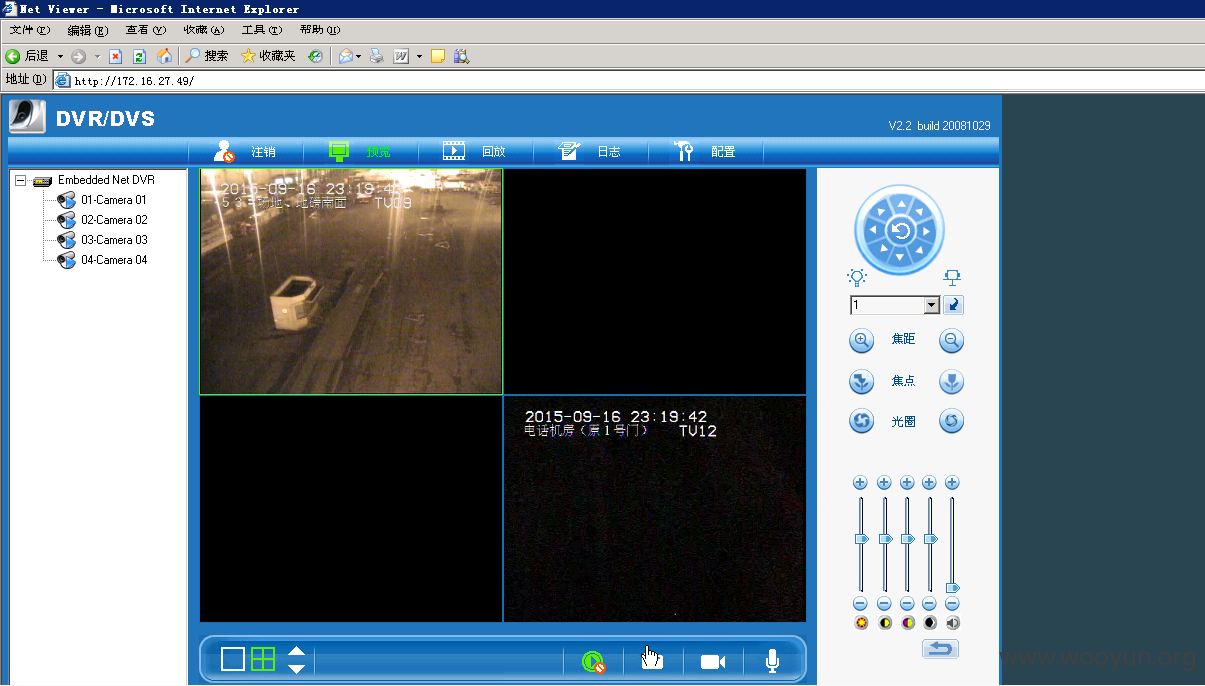Select the empty top-right video pane

pyautogui.click(x=654, y=281)
